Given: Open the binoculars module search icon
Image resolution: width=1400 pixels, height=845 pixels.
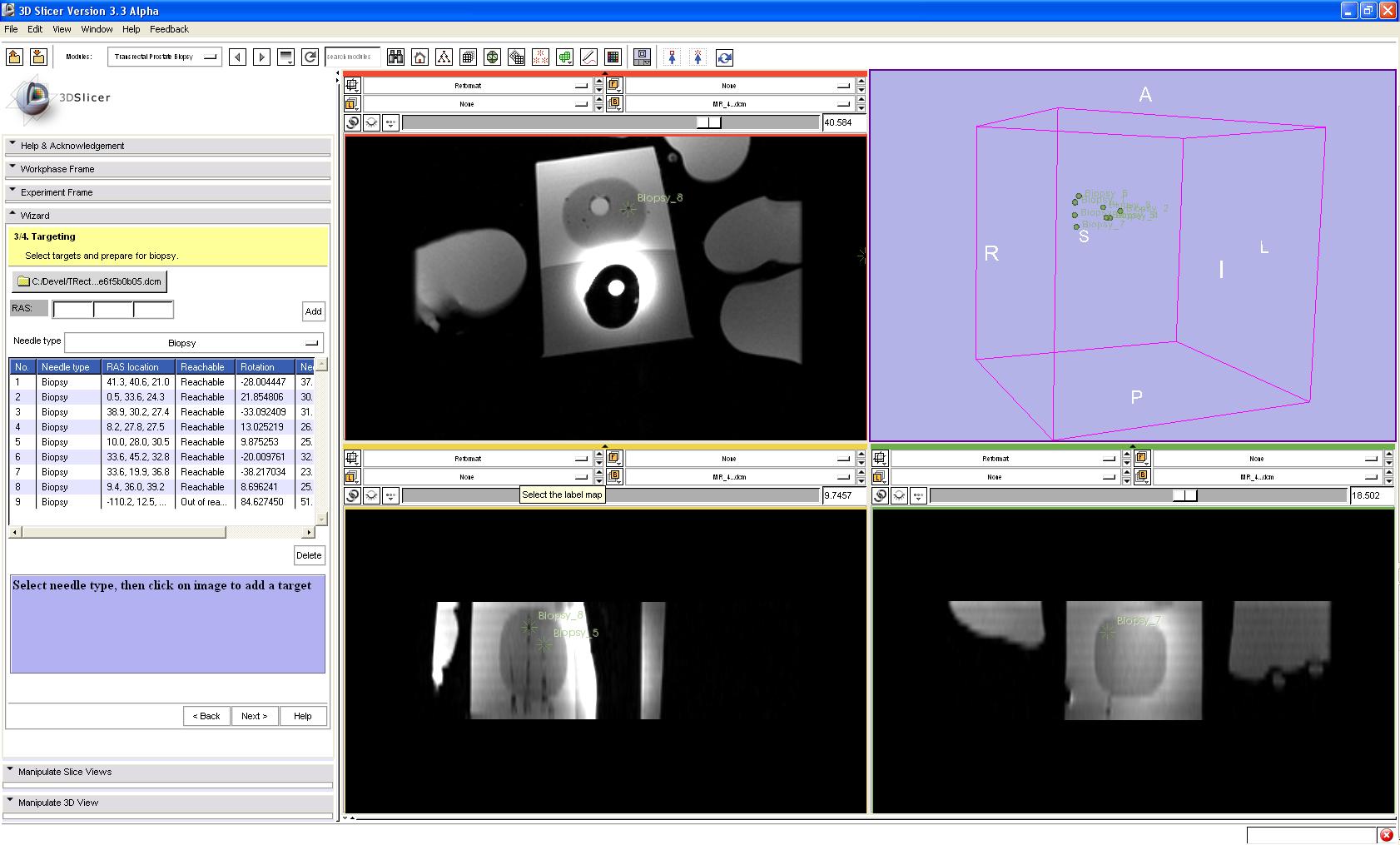Looking at the screenshot, I should 395,57.
